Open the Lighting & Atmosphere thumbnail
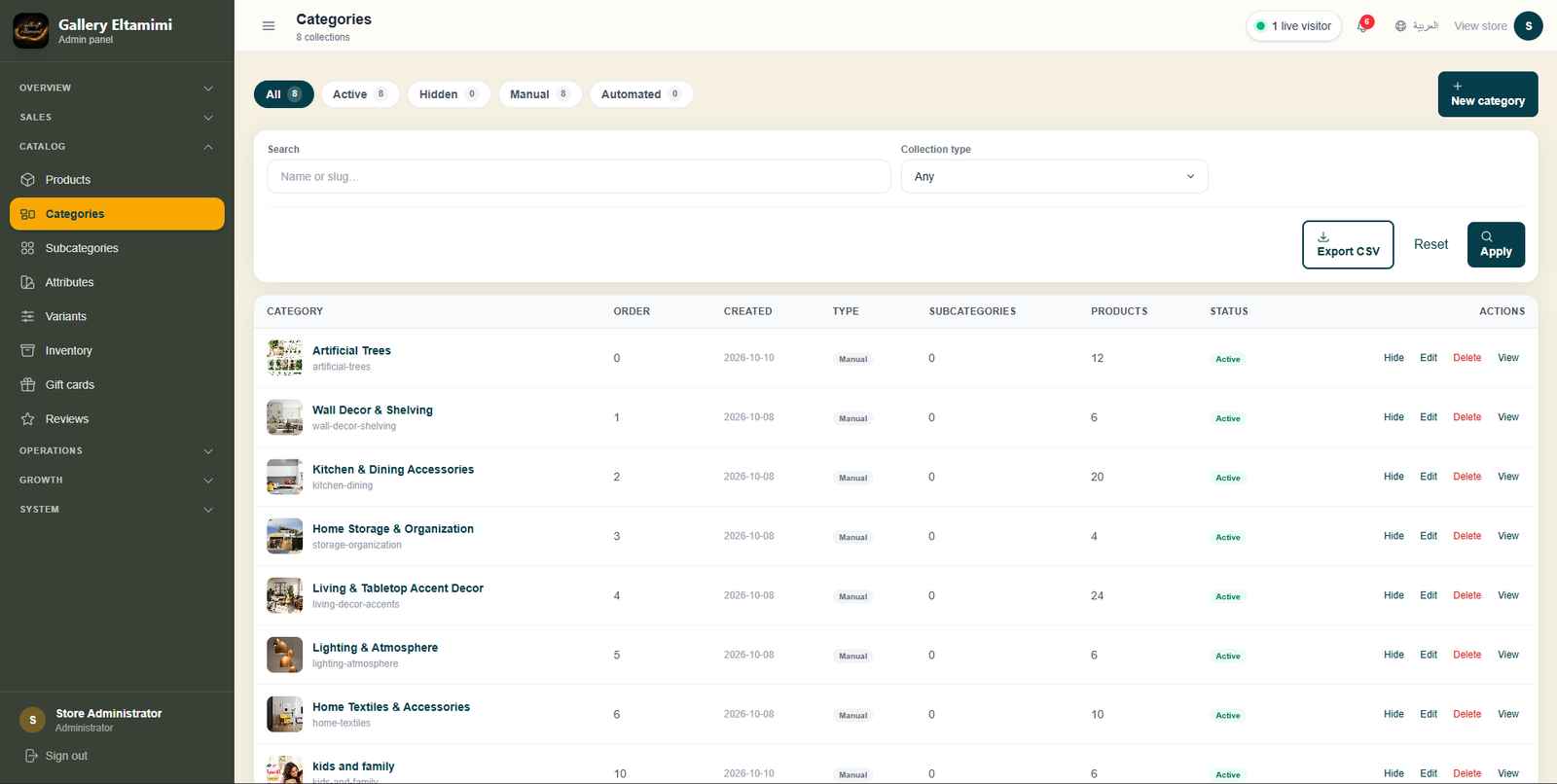This screenshot has height=784, width=1557. (x=285, y=655)
